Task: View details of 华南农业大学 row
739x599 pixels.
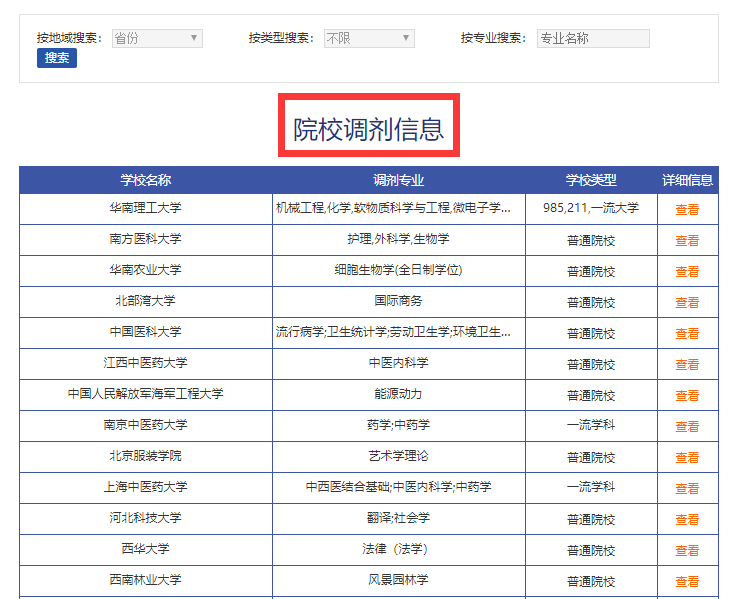Action: 687,272
